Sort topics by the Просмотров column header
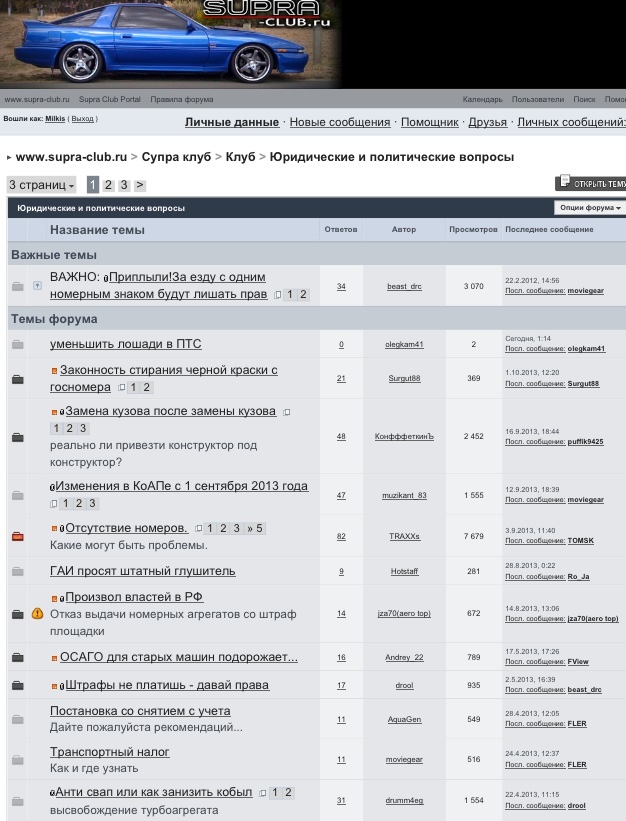 472,229
